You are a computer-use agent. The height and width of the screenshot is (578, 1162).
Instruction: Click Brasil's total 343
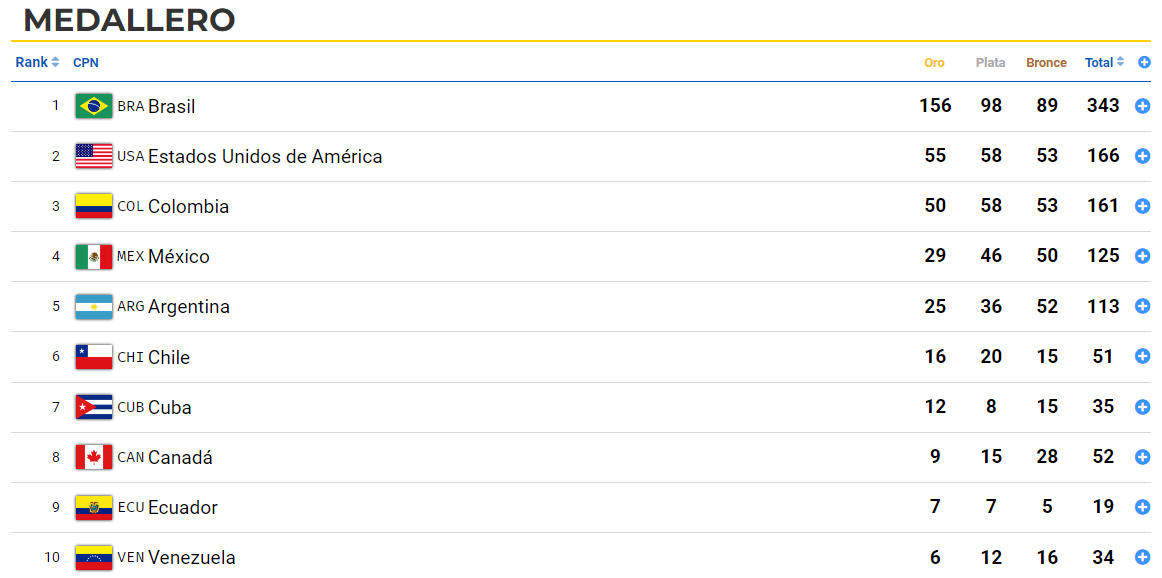click(1103, 106)
